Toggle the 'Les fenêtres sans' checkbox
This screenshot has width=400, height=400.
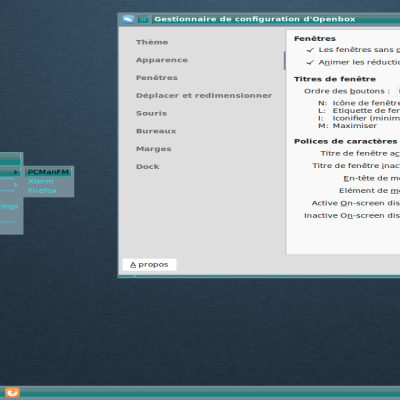point(310,50)
